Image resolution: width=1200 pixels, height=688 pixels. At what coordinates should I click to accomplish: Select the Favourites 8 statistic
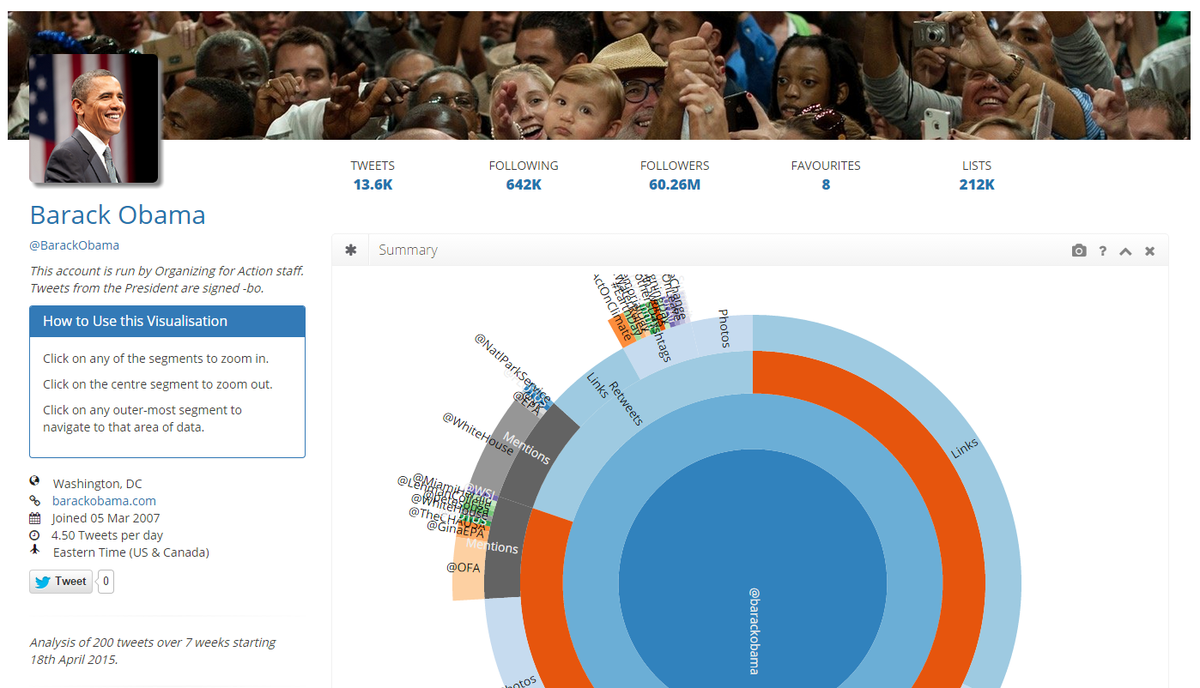tap(825, 175)
